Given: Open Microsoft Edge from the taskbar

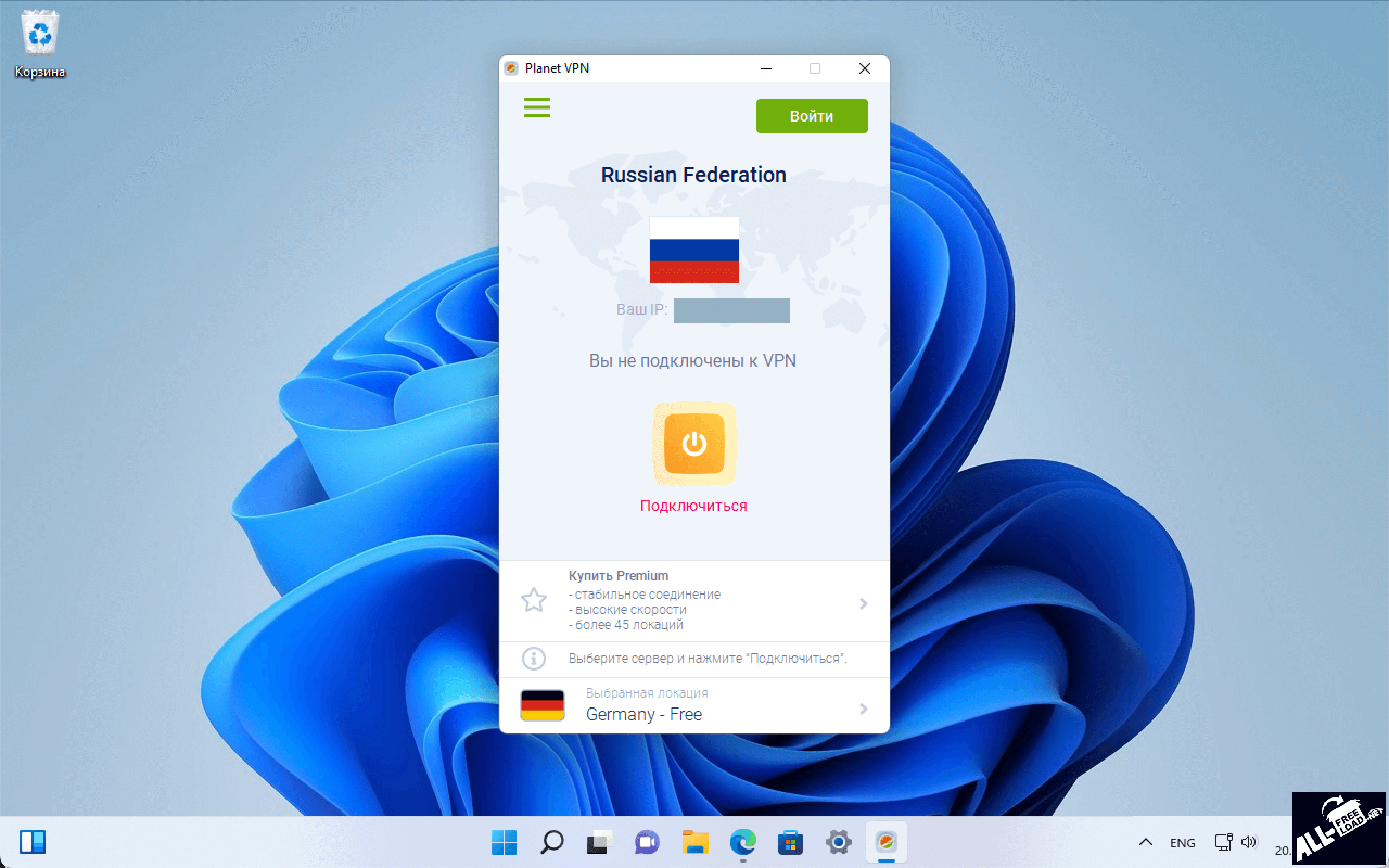Looking at the screenshot, I should pyautogui.click(x=743, y=842).
